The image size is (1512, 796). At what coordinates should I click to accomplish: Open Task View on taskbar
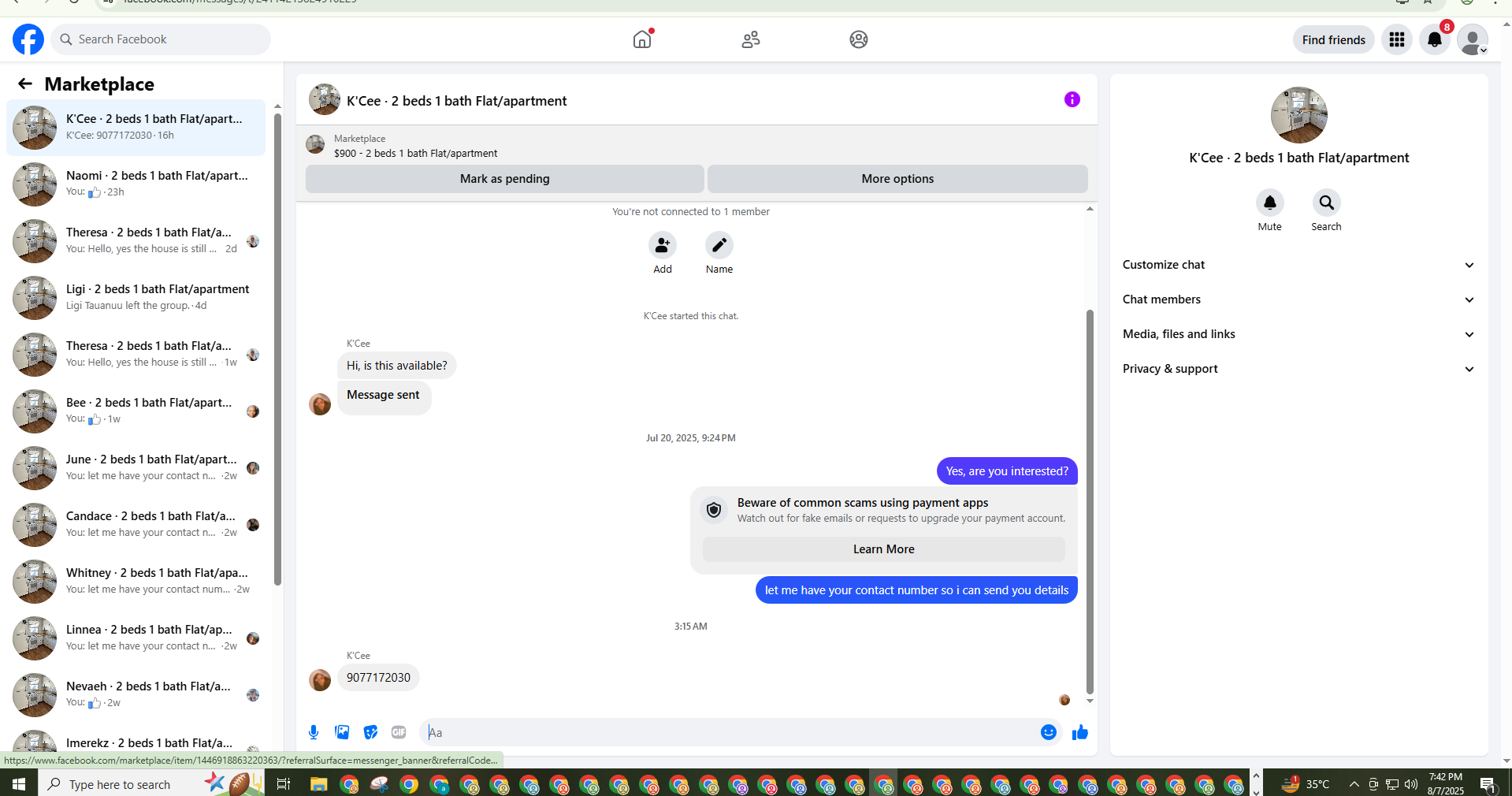284,784
